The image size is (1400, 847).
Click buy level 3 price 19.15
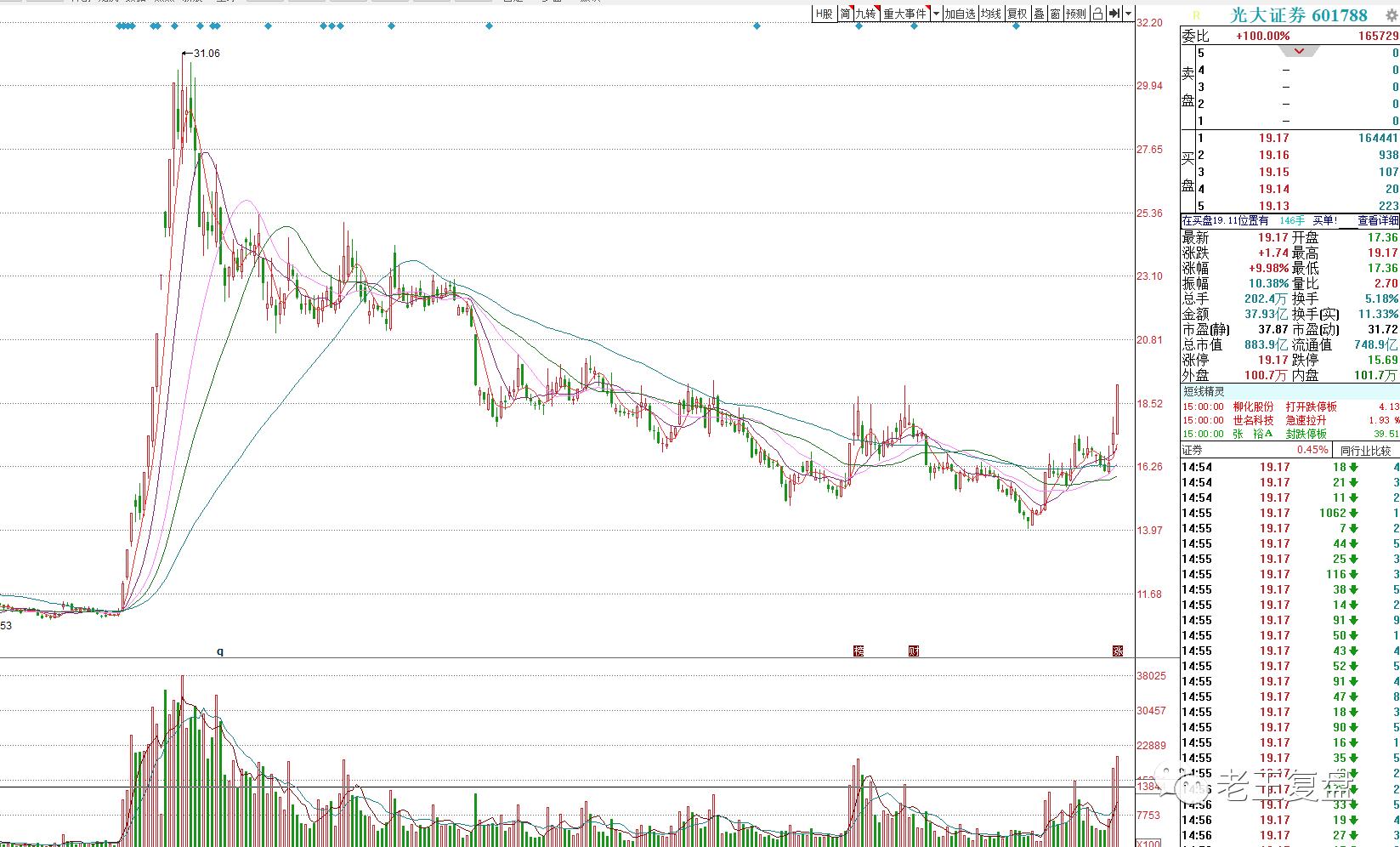tap(1274, 172)
